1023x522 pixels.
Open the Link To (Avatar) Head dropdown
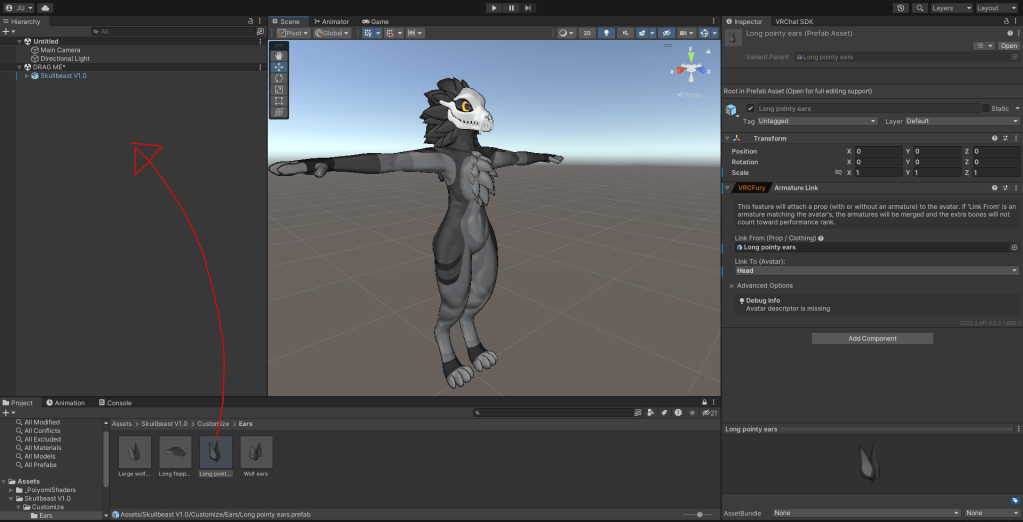tap(876, 270)
